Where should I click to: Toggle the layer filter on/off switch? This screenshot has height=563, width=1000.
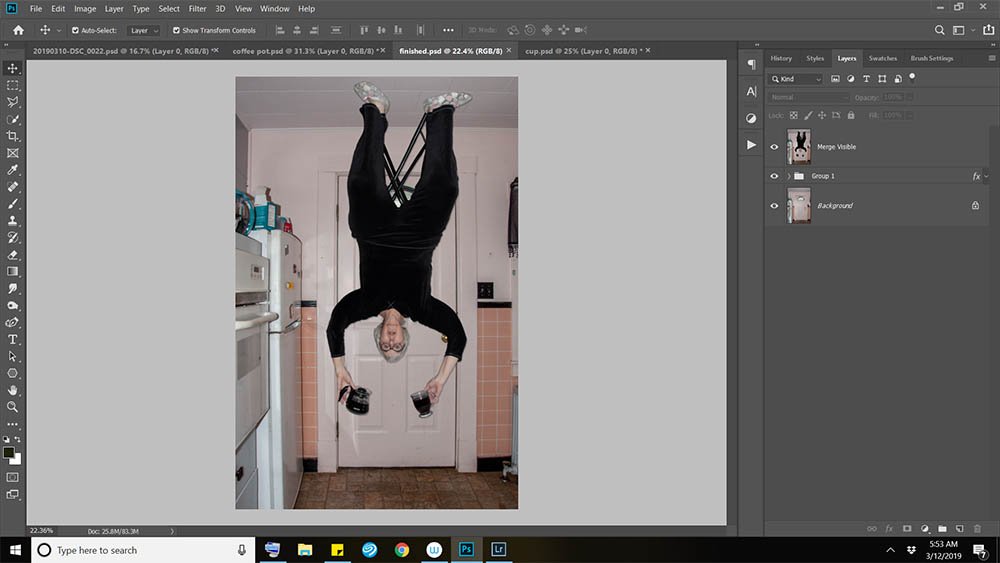912,77
